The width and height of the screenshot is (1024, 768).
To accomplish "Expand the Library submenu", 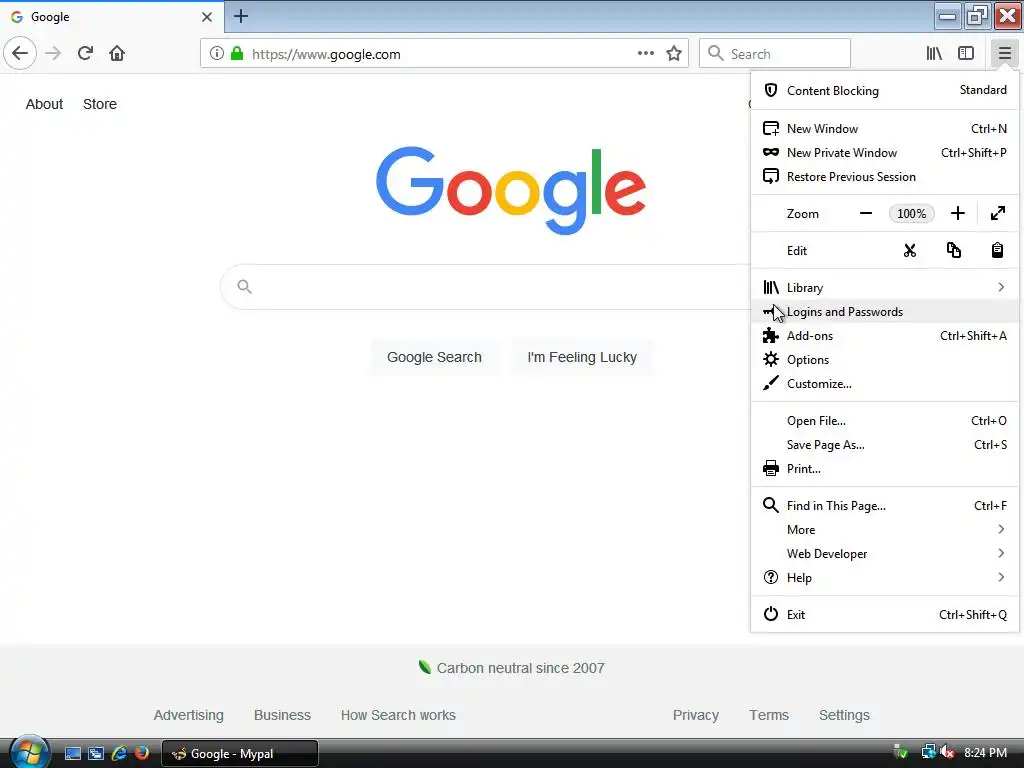I will [x=885, y=288].
